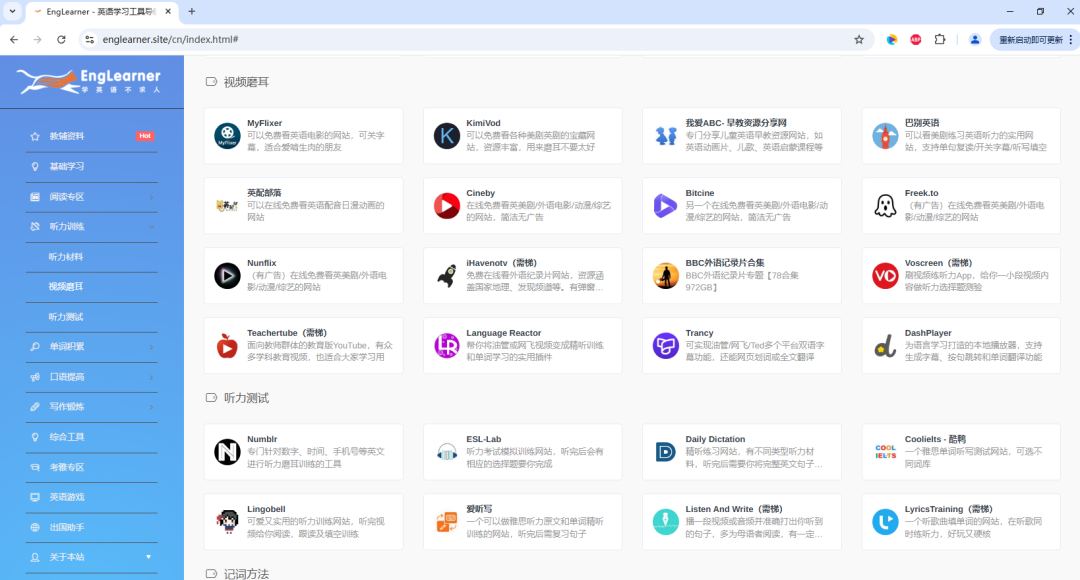Expand the 写作锻炼 sidebar chevron

coord(152,407)
